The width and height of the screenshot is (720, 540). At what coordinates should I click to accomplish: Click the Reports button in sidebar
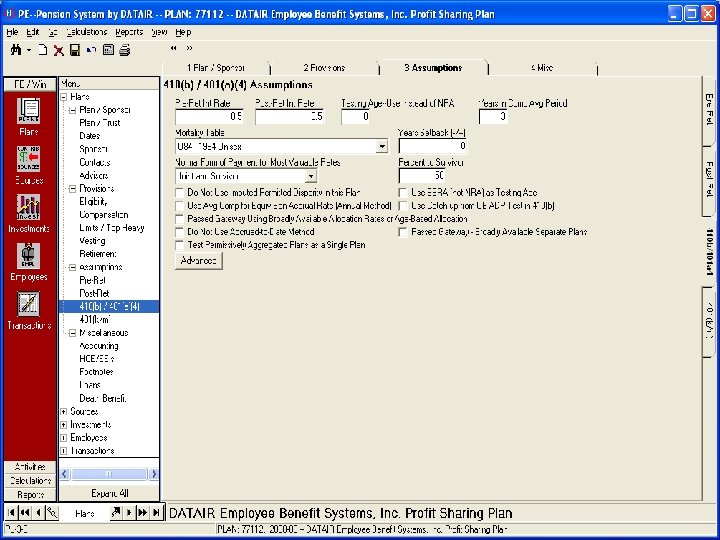[30, 495]
